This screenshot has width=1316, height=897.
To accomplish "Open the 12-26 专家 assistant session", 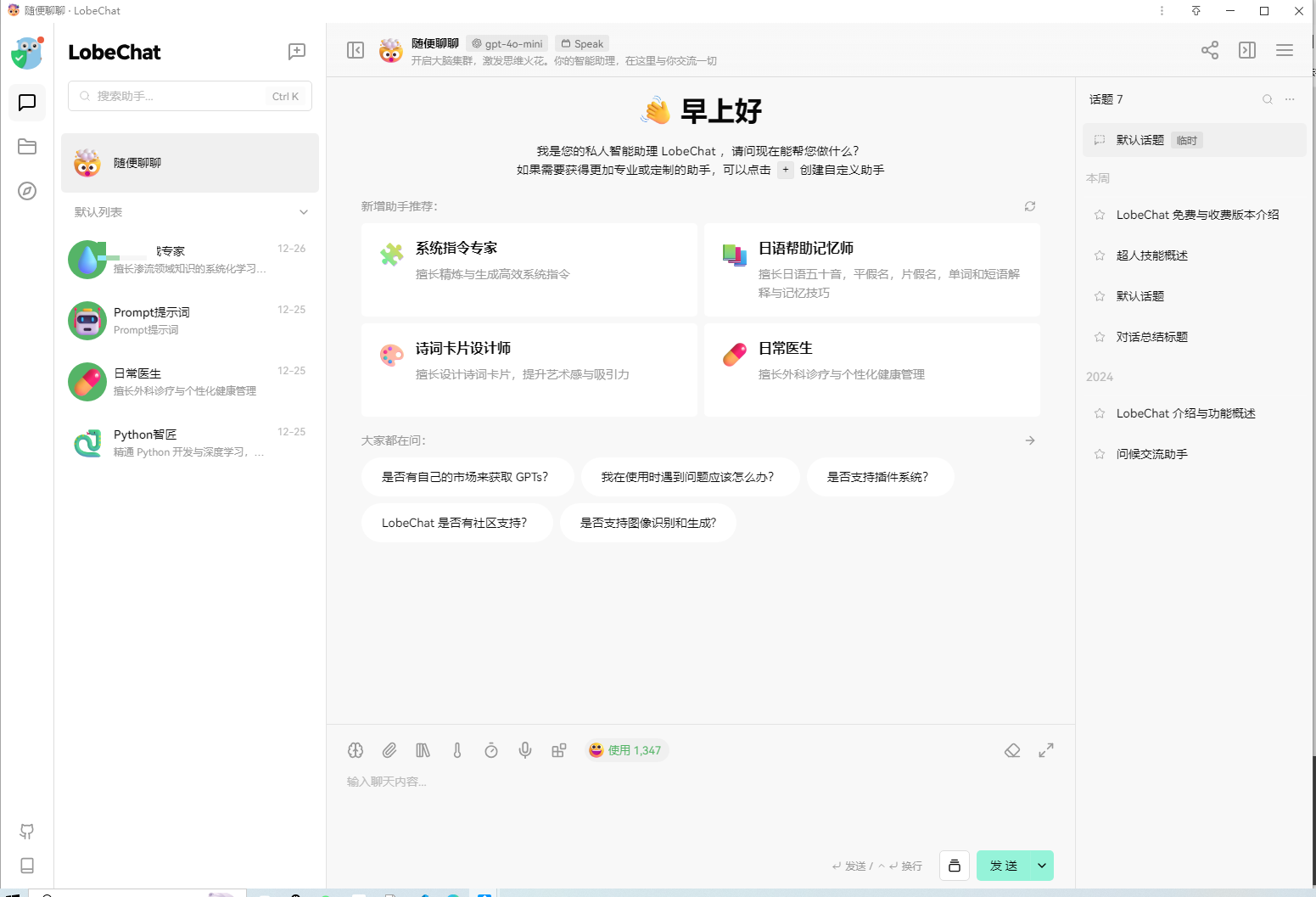I will point(190,260).
